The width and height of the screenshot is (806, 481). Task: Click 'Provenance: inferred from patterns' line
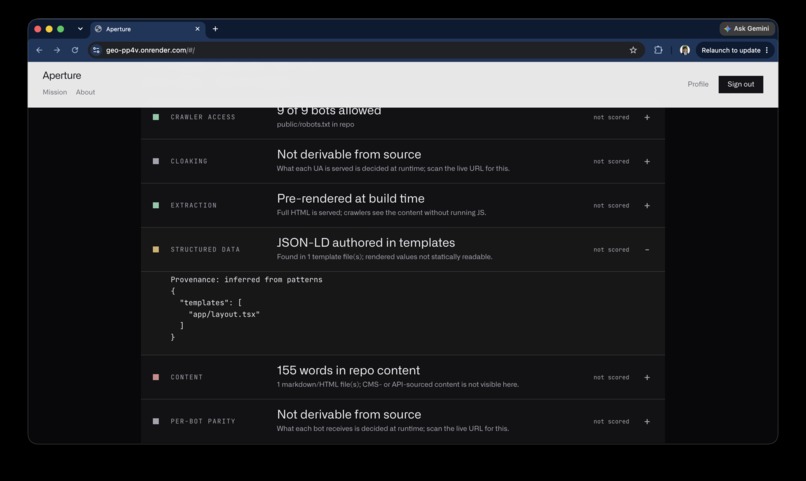(x=246, y=280)
